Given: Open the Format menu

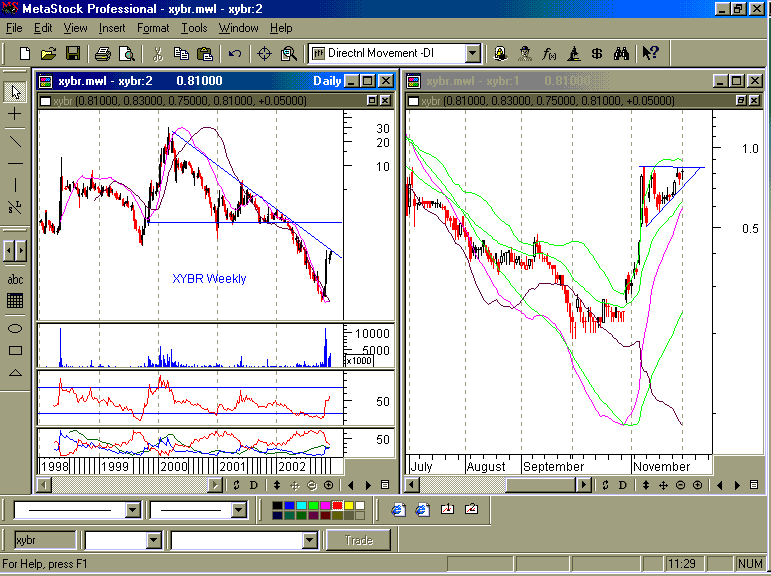Looking at the screenshot, I should [x=153, y=28].
